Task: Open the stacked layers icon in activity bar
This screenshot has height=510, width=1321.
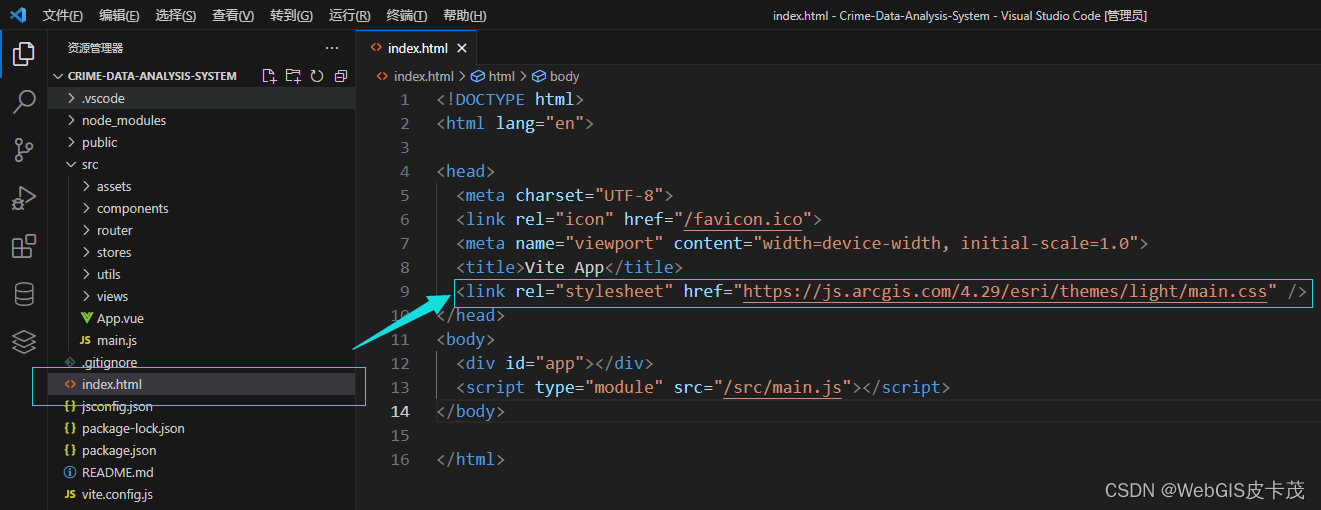Action: click(x=23, y=342)
